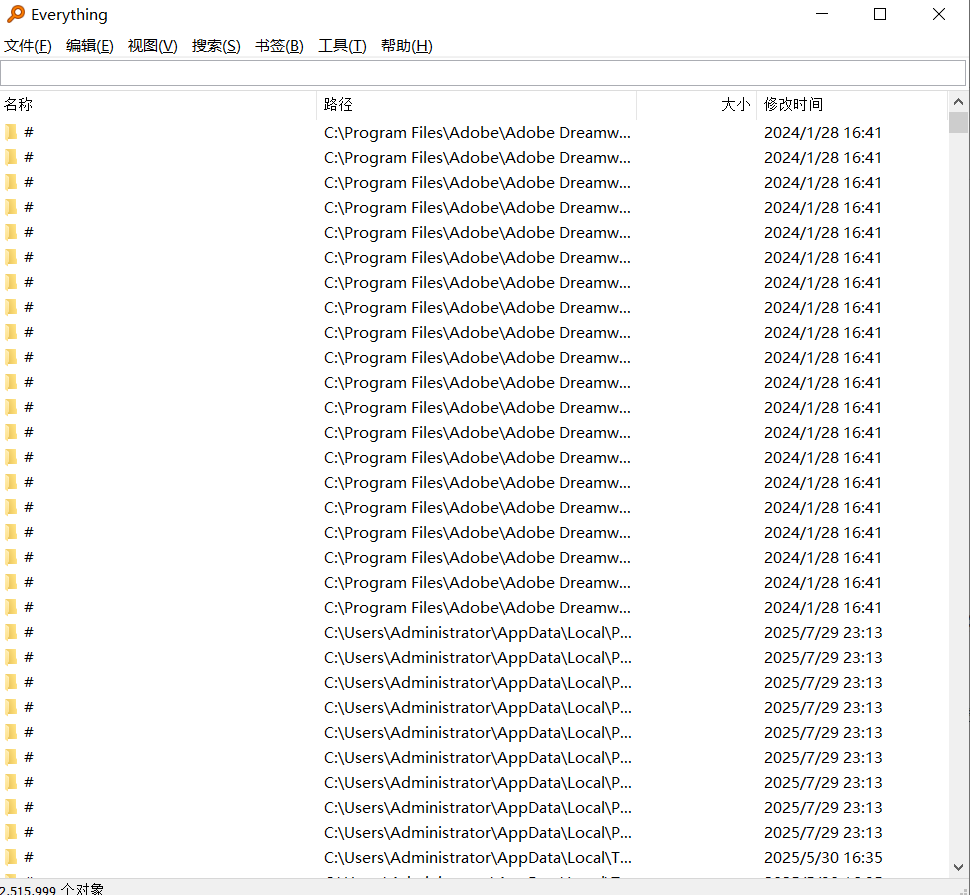The width and height of the screenshot is (970, 895).
Task: Open the 编辑(E) menu
Action: (x=90, y=46)
